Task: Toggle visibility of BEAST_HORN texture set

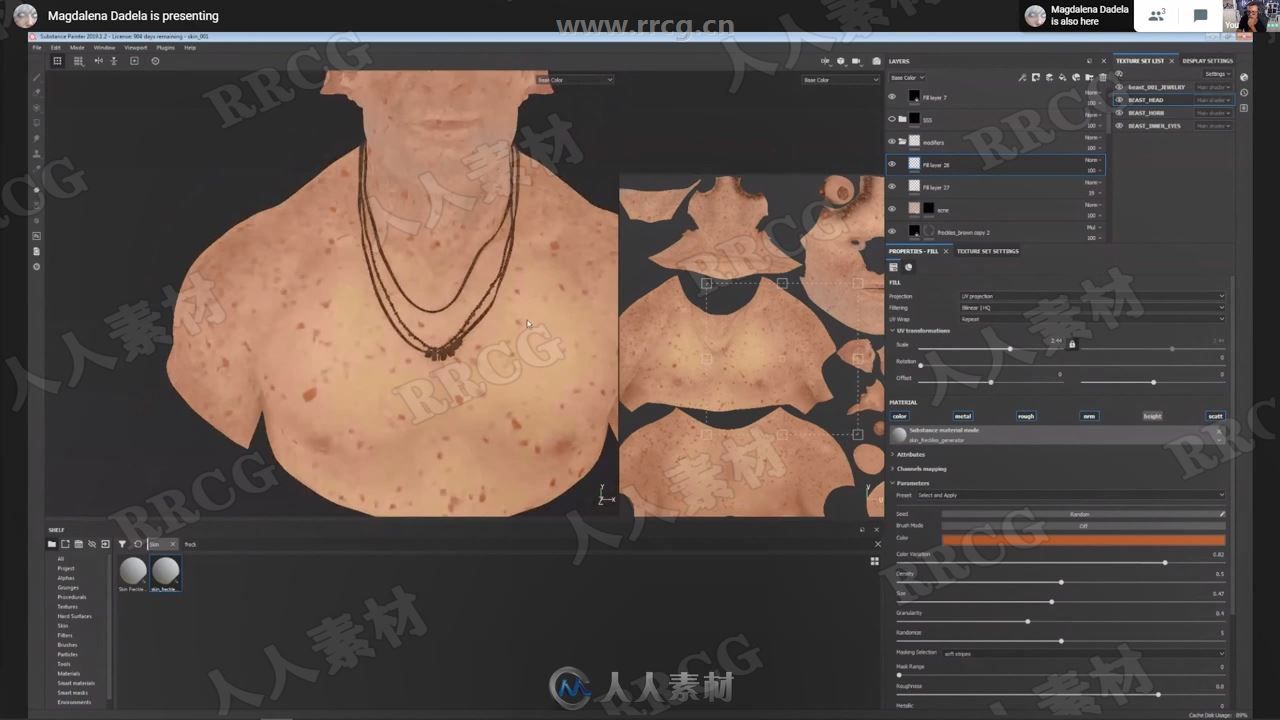Action: tap(1119, 113)
